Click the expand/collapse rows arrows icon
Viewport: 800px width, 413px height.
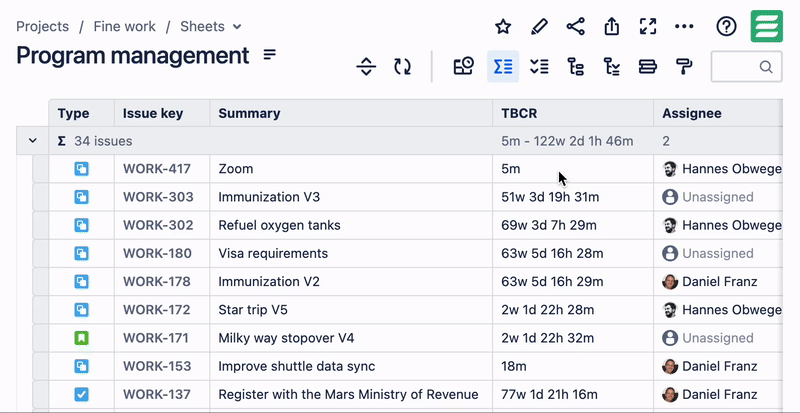click(x=366, y=66)
